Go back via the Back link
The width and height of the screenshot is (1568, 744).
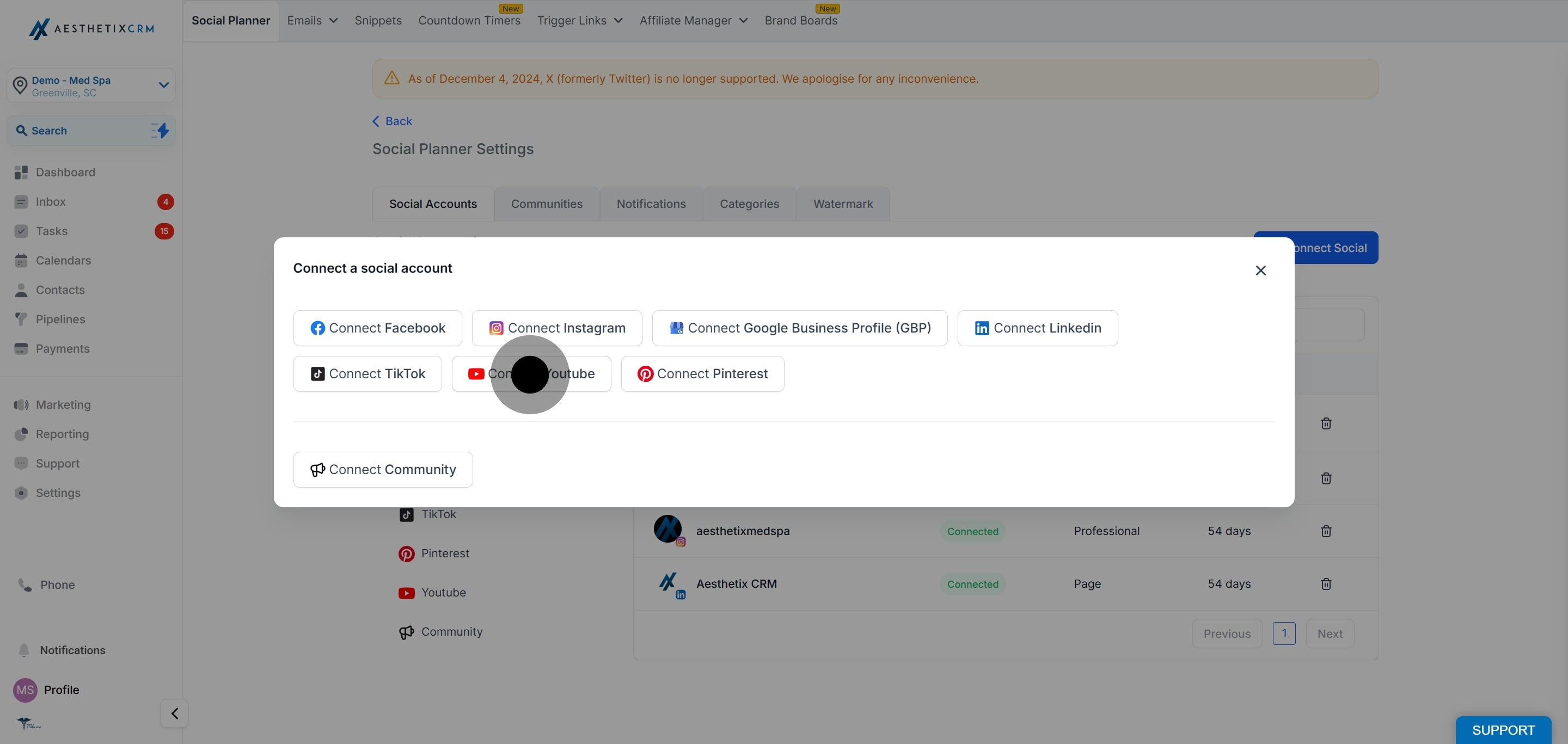pos(392,121)
